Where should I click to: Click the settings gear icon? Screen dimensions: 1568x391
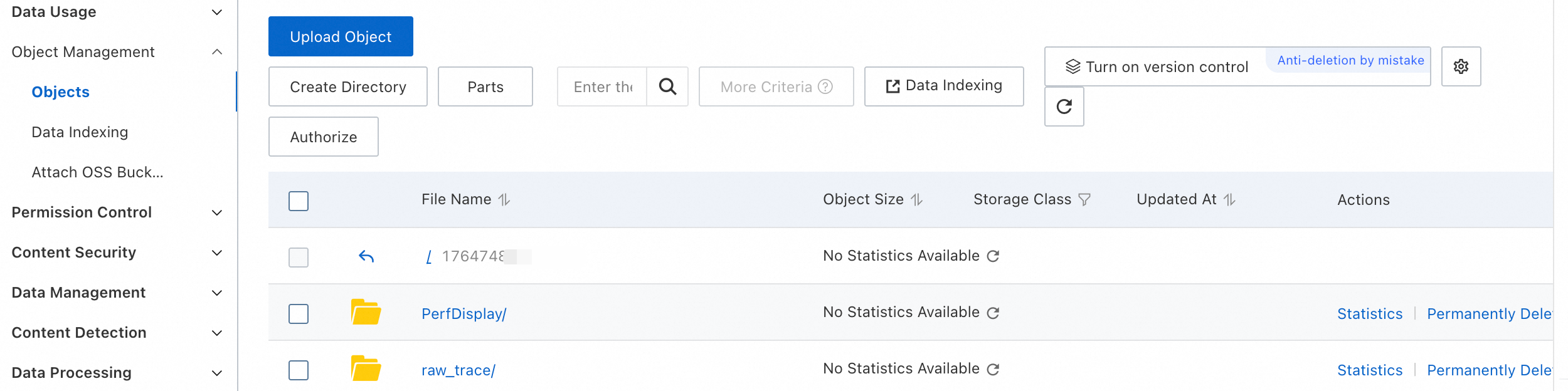pos(1461,66)
